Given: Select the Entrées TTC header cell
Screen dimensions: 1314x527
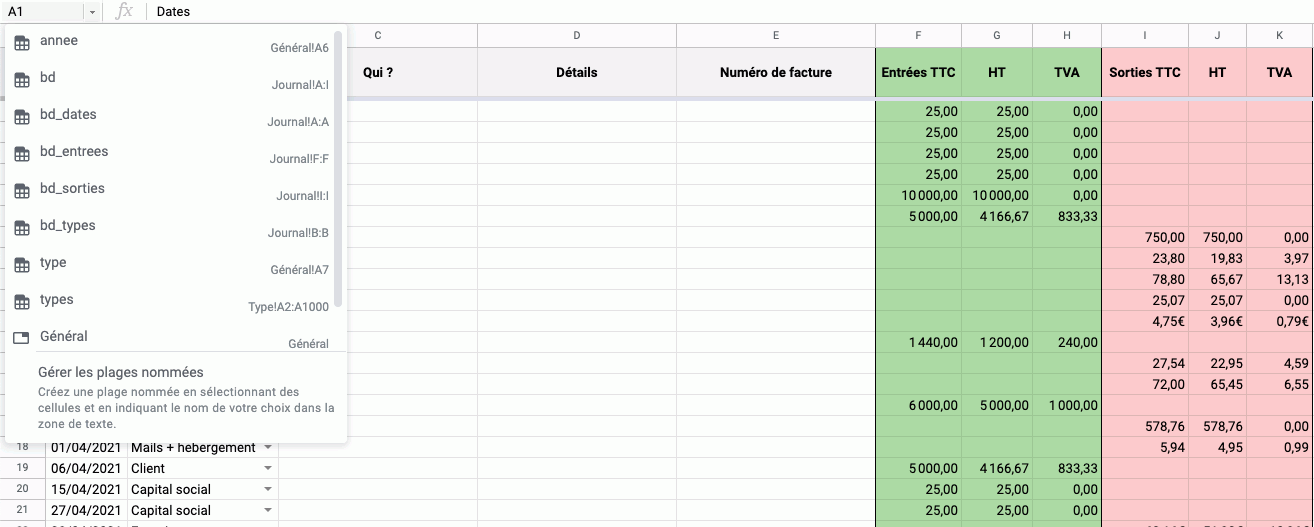Looking at the screenshot, I should pos(918,72).
